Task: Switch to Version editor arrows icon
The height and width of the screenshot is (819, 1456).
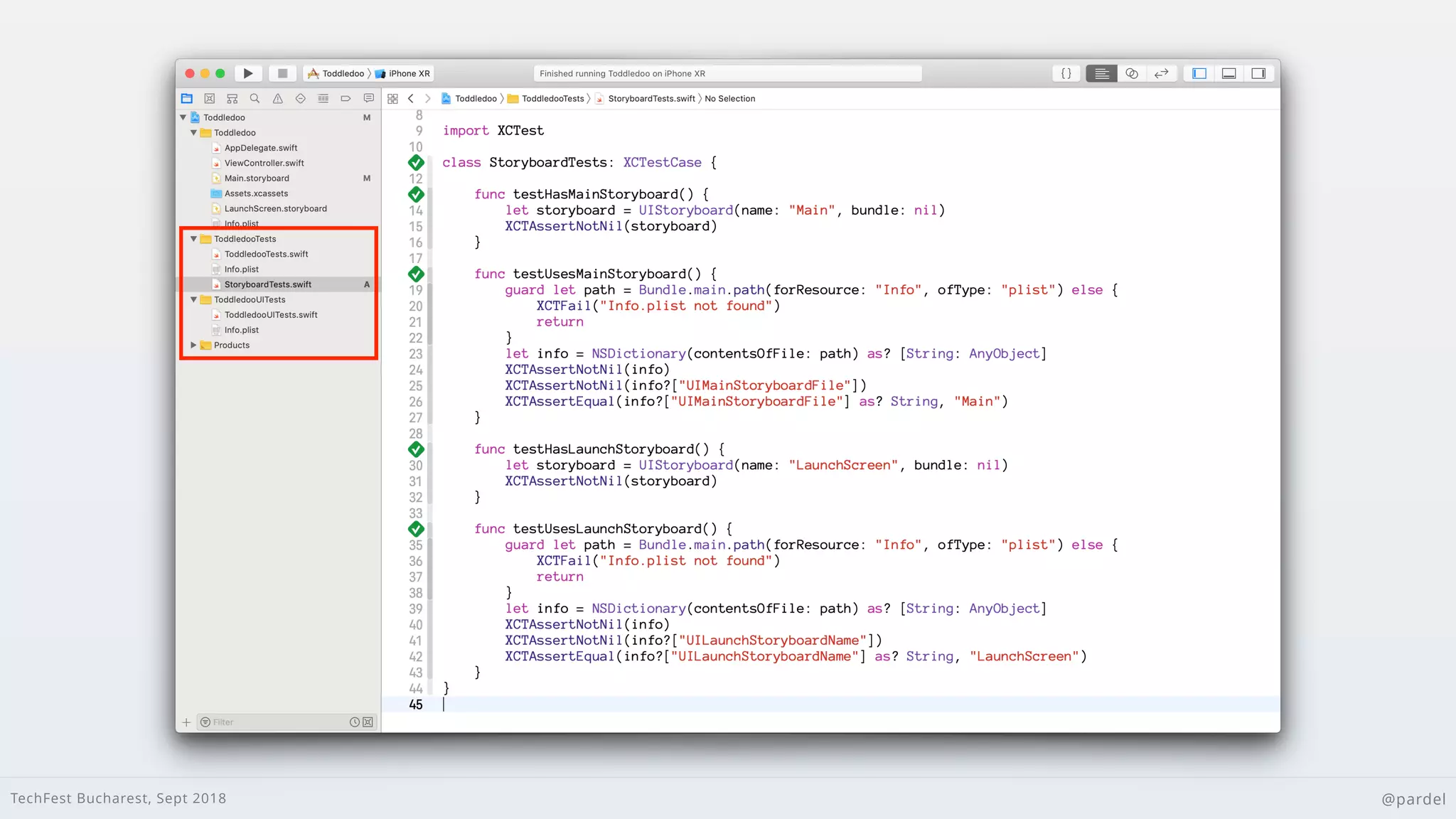Action: click(x=1162, y=73)
